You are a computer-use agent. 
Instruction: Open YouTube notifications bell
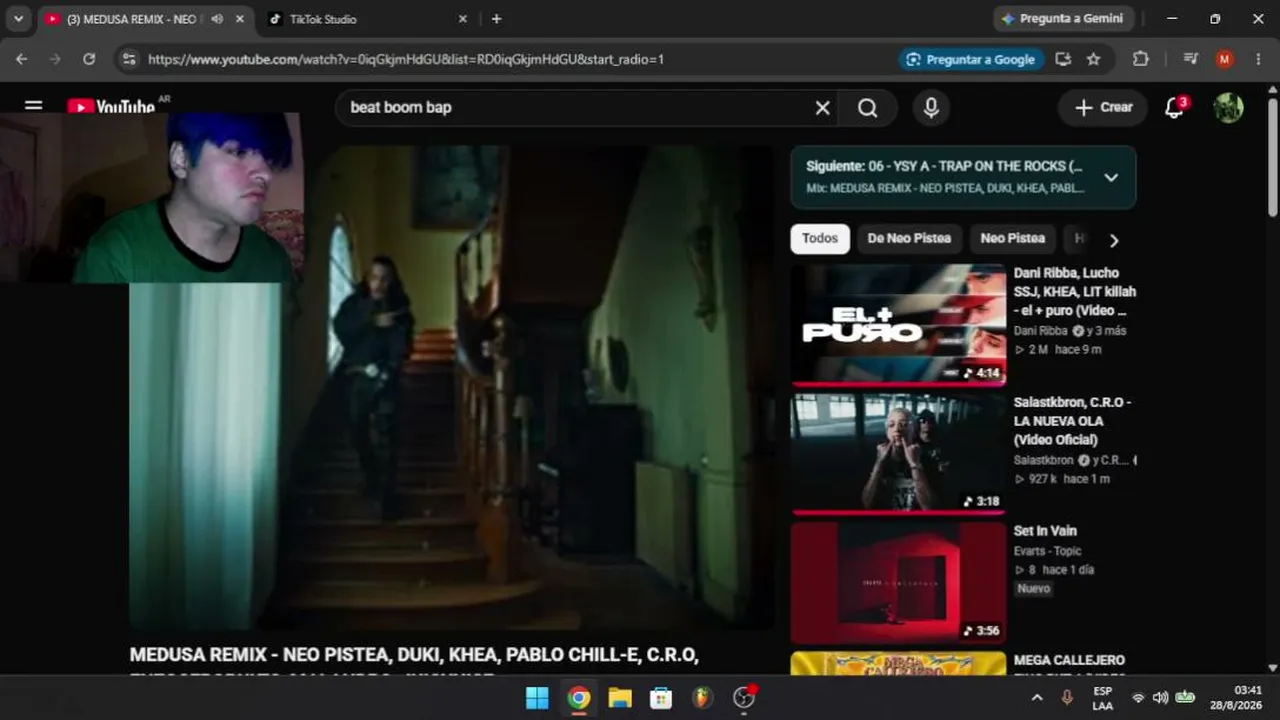[1175, 107]
